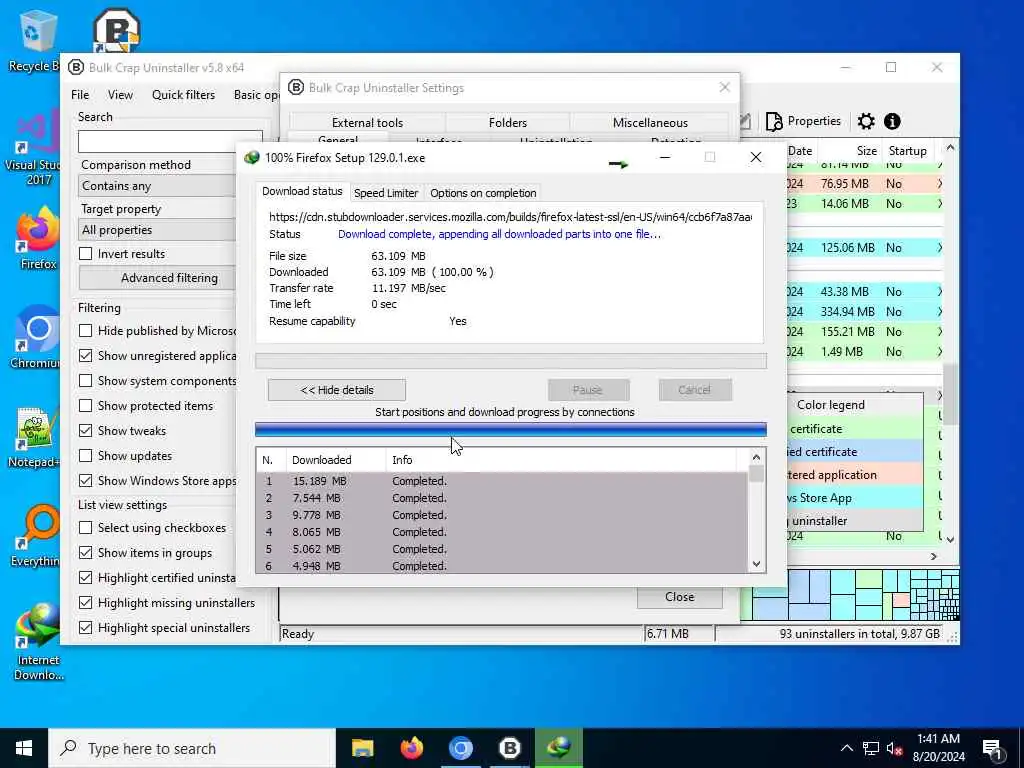The width and height of the screenshot is (1024, 768).
Task: Switch to Bulk Crap Uninstaller taskbar icon
Action: click(509, 748)
